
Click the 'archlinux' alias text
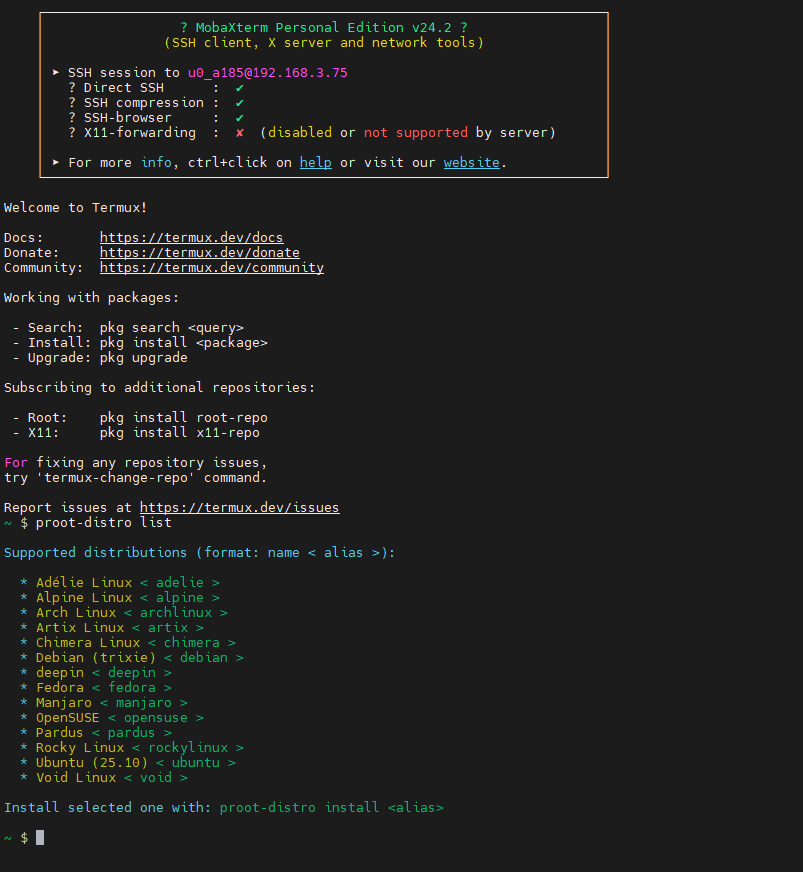[175, 613]
